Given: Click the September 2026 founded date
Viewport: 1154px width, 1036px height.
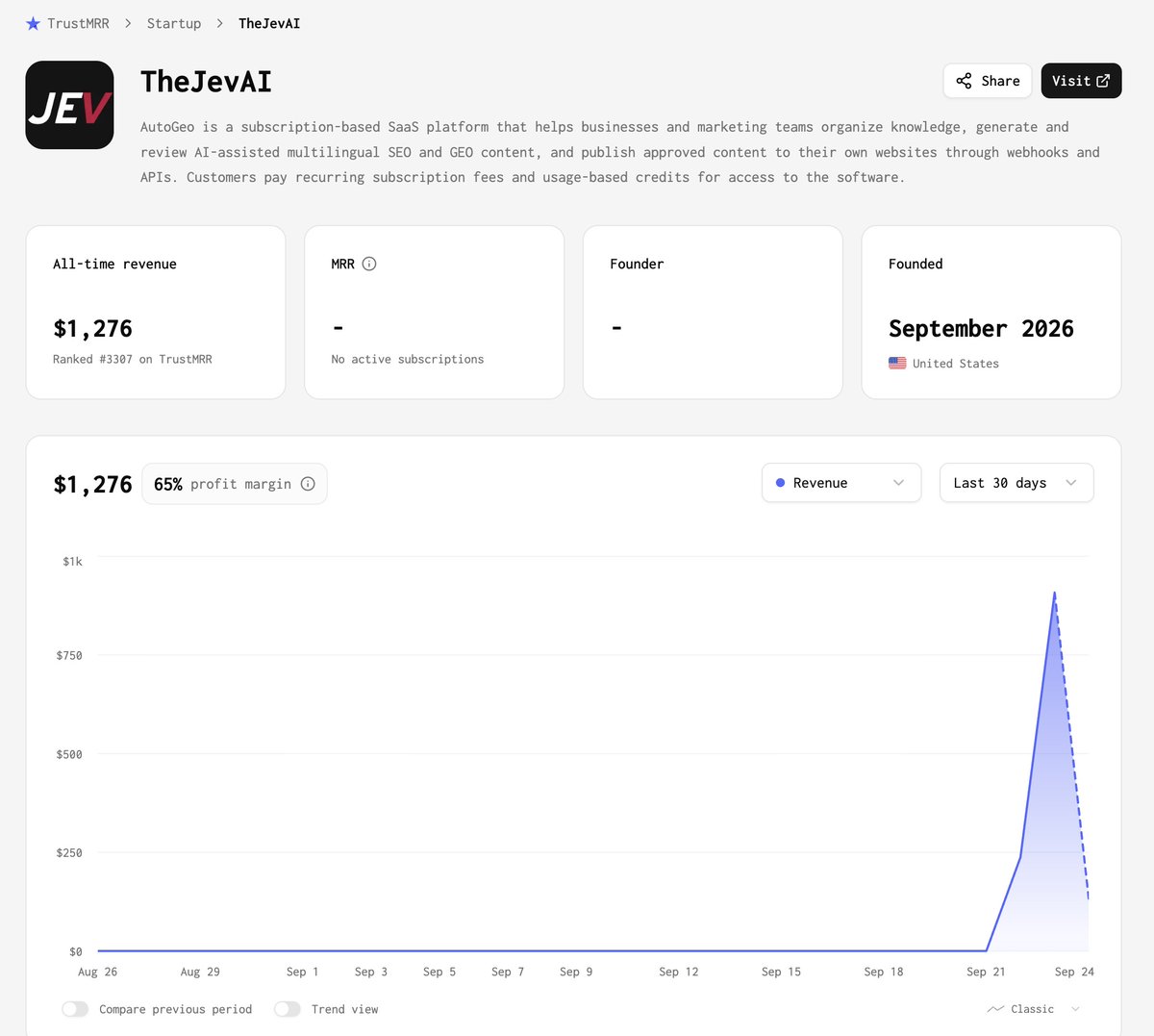Looking at the screenshot, I should [x=981, y=329].
